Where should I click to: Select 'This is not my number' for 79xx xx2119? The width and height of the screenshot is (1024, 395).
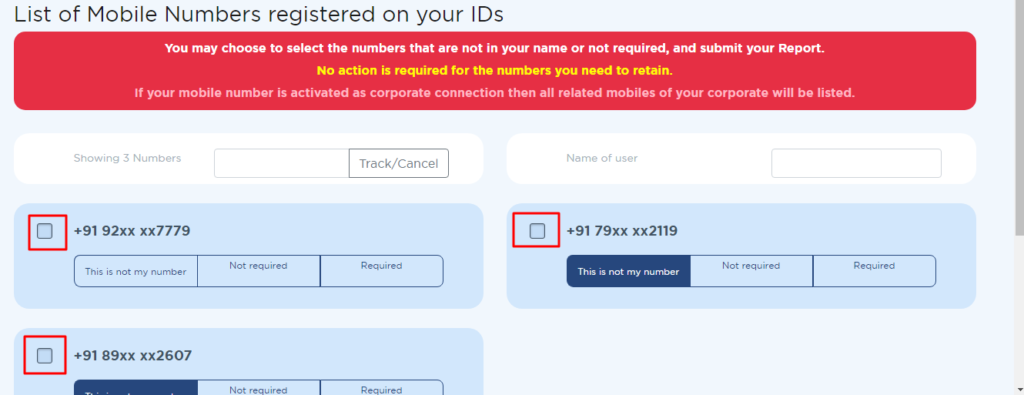[628, 271]
